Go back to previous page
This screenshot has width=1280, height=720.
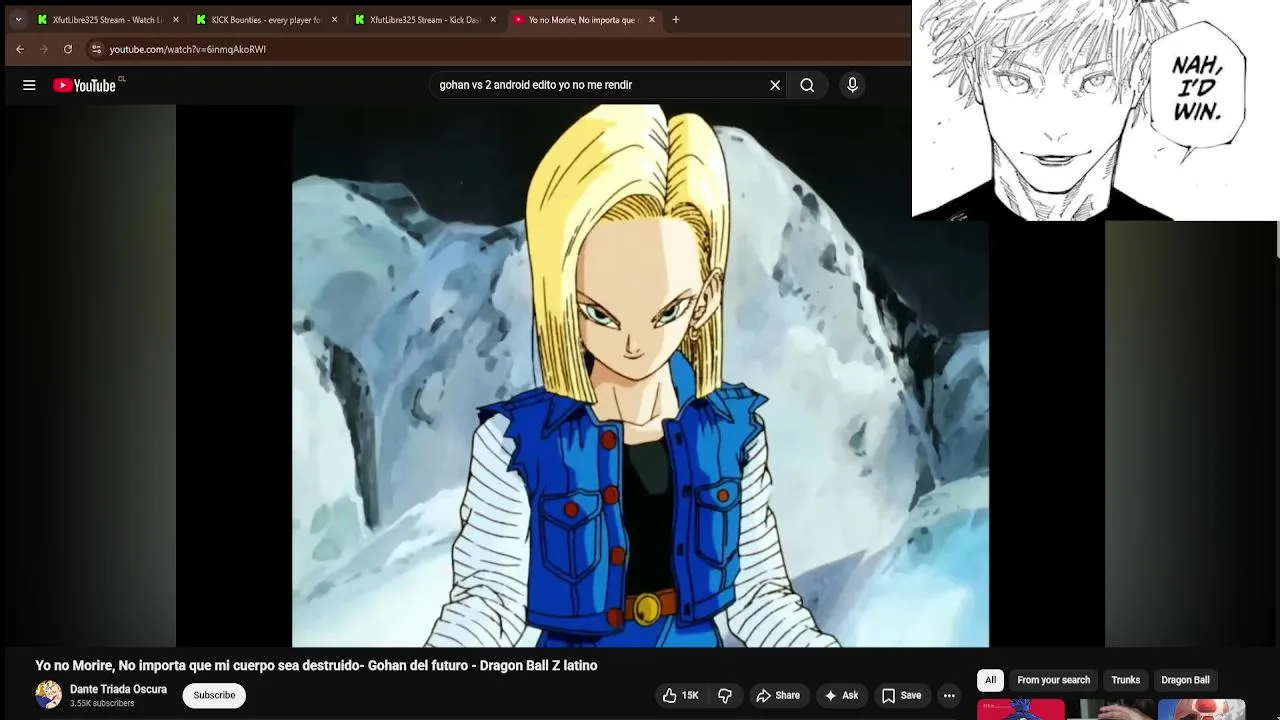[20, 49]
